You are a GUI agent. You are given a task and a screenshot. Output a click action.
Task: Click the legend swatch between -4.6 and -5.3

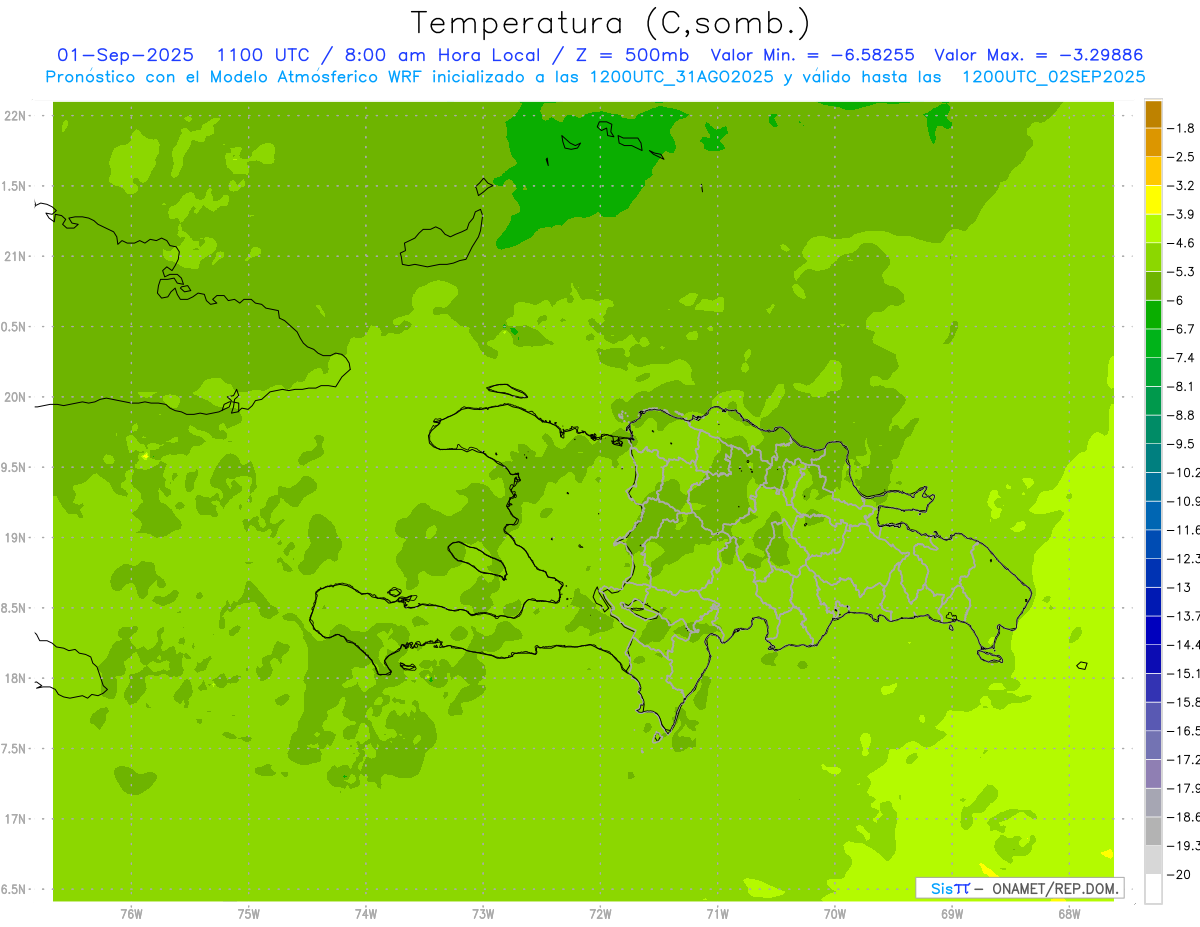click(1153, 258)
